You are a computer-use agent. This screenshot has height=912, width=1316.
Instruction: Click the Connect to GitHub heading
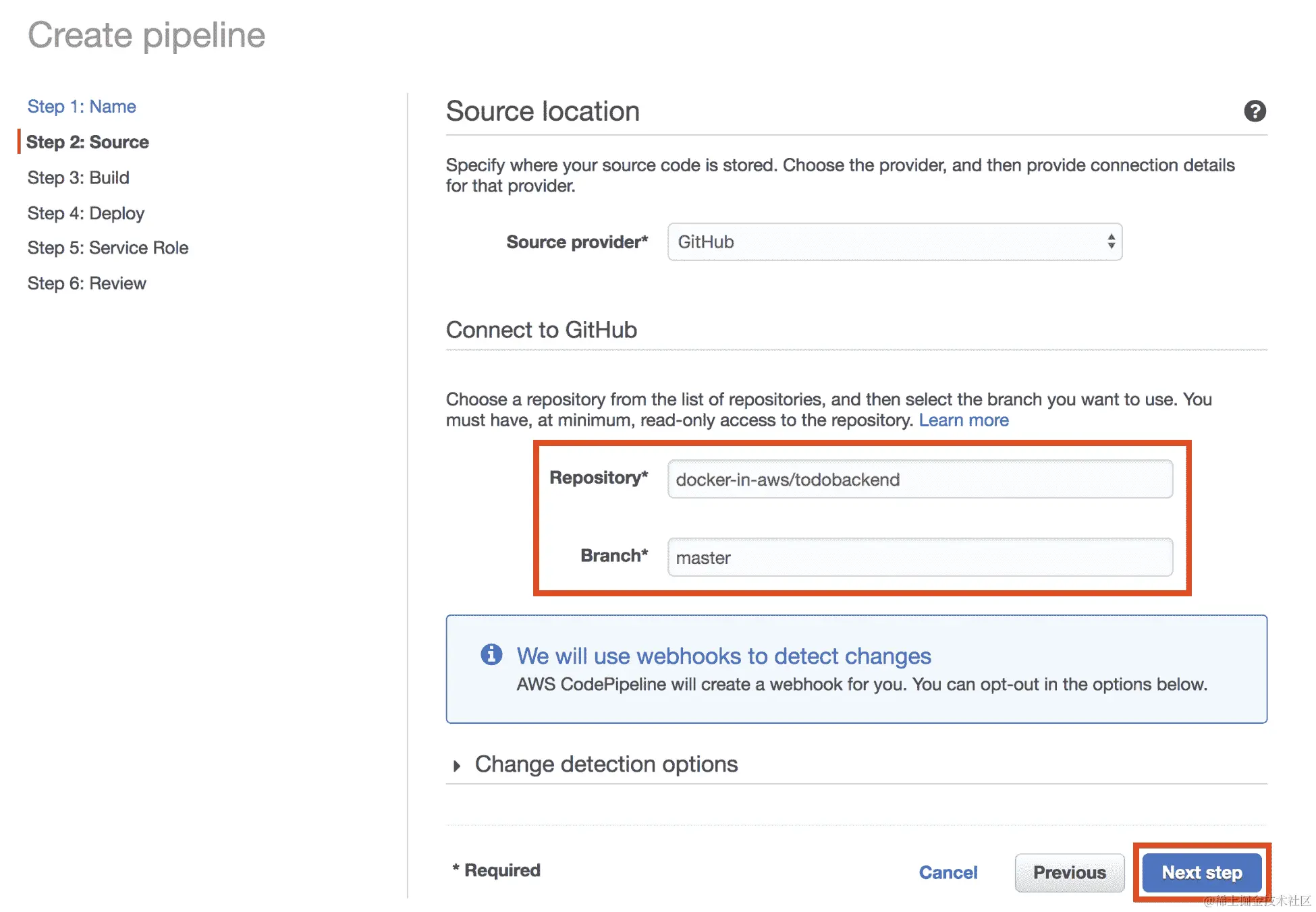[541, 330]
